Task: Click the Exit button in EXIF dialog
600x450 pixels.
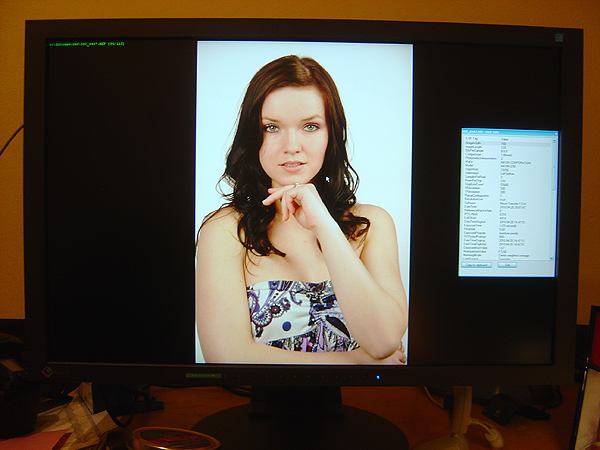Action: [507, 265]
